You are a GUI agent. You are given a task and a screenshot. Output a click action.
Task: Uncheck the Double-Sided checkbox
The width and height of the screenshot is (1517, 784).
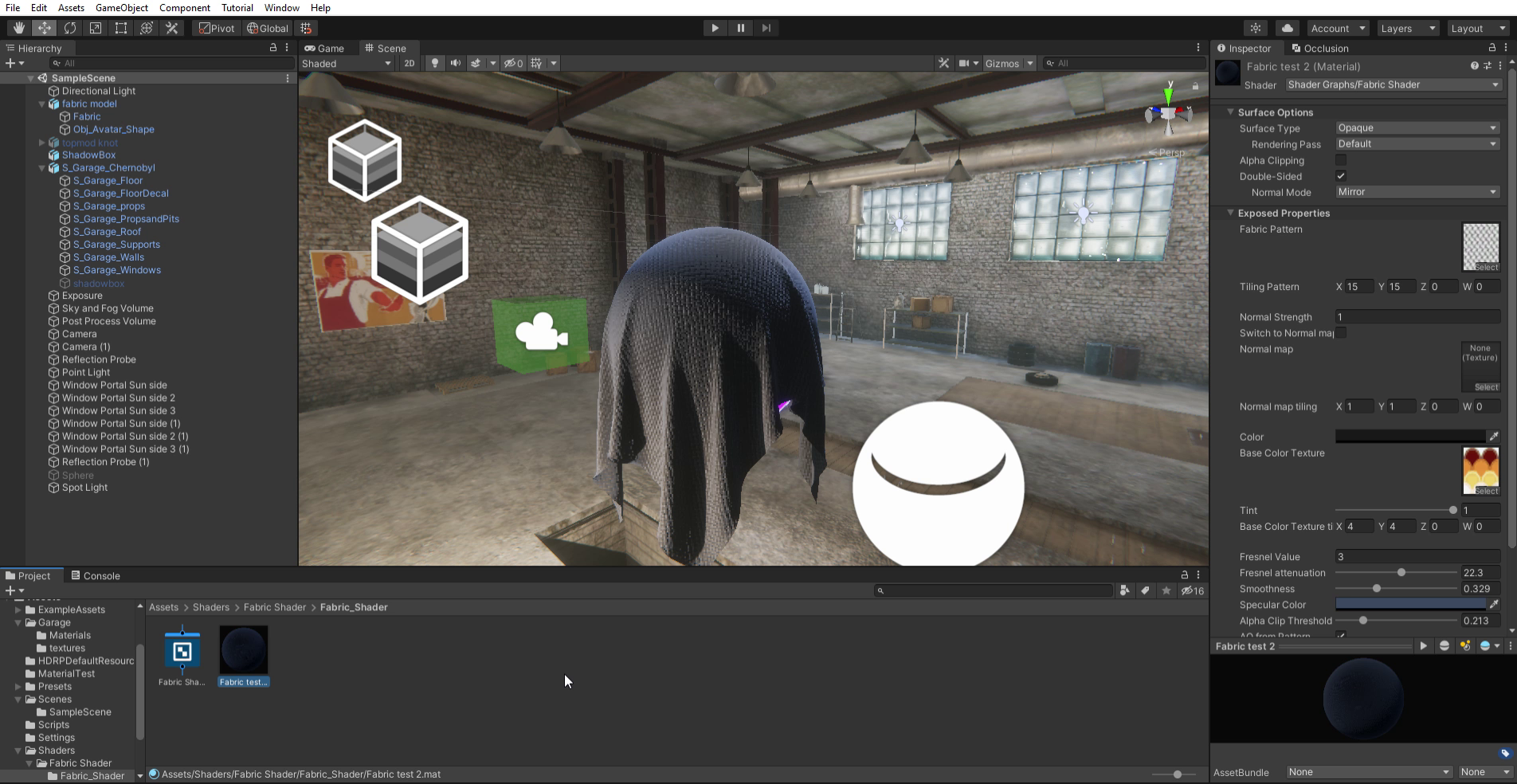coord(1341,176)
